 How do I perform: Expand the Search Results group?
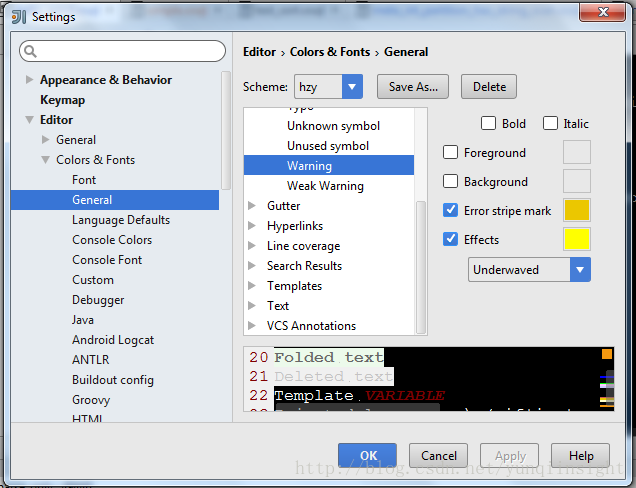[x=252, y=266]
